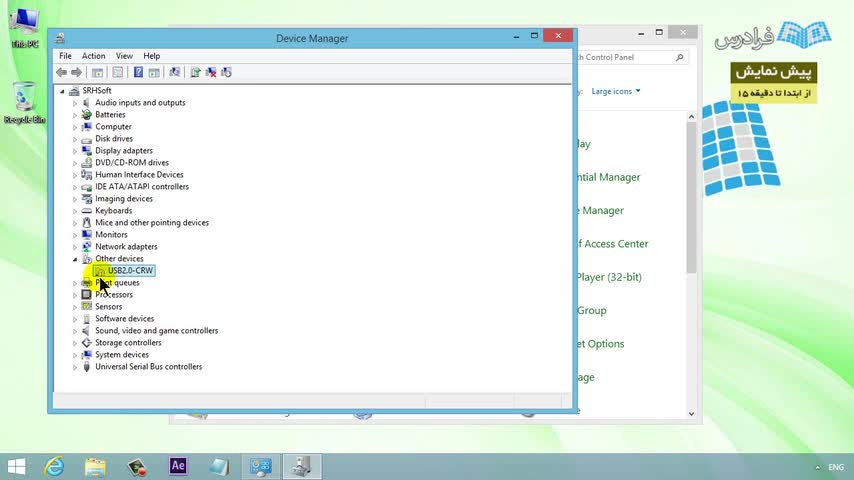
Task: Expand Audio inputs and outputs node
Action: 75,103
